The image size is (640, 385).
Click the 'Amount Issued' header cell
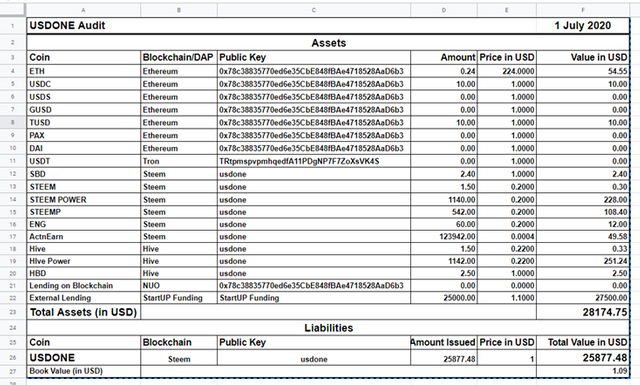(444, 342)
